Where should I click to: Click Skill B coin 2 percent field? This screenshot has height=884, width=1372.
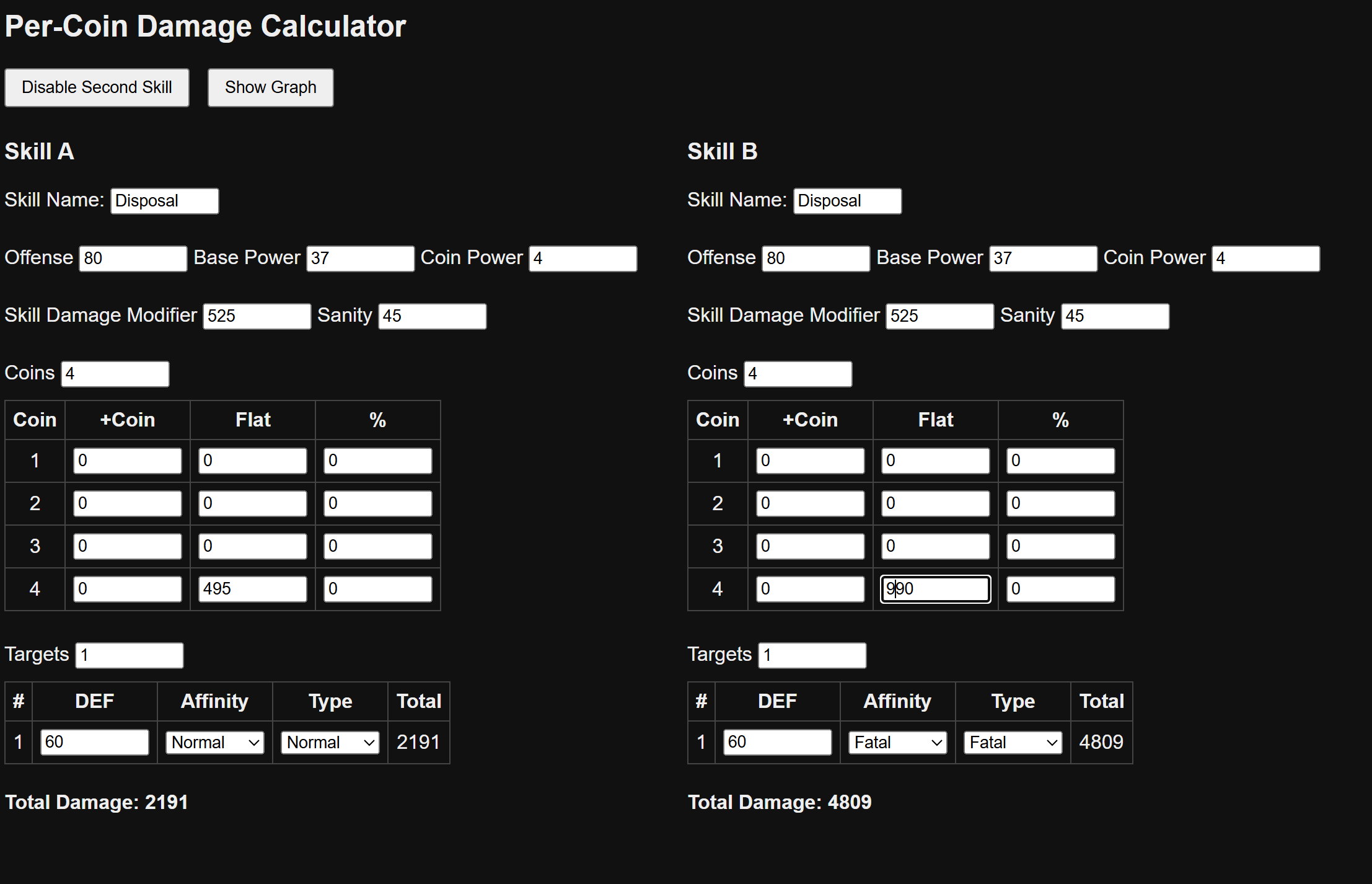coord(1060,503)
